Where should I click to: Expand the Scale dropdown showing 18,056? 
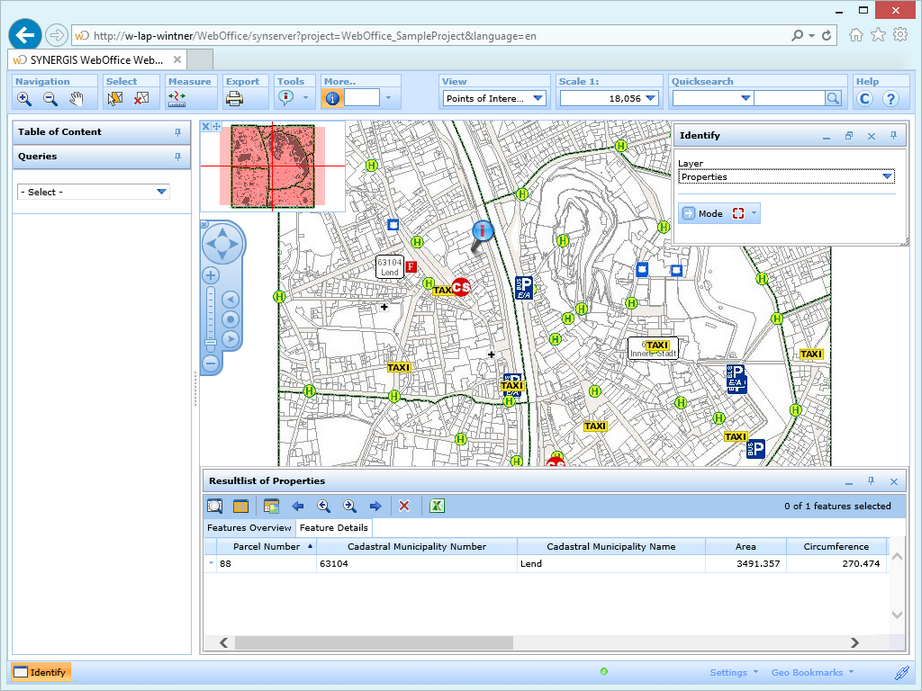tap(650, 98)
